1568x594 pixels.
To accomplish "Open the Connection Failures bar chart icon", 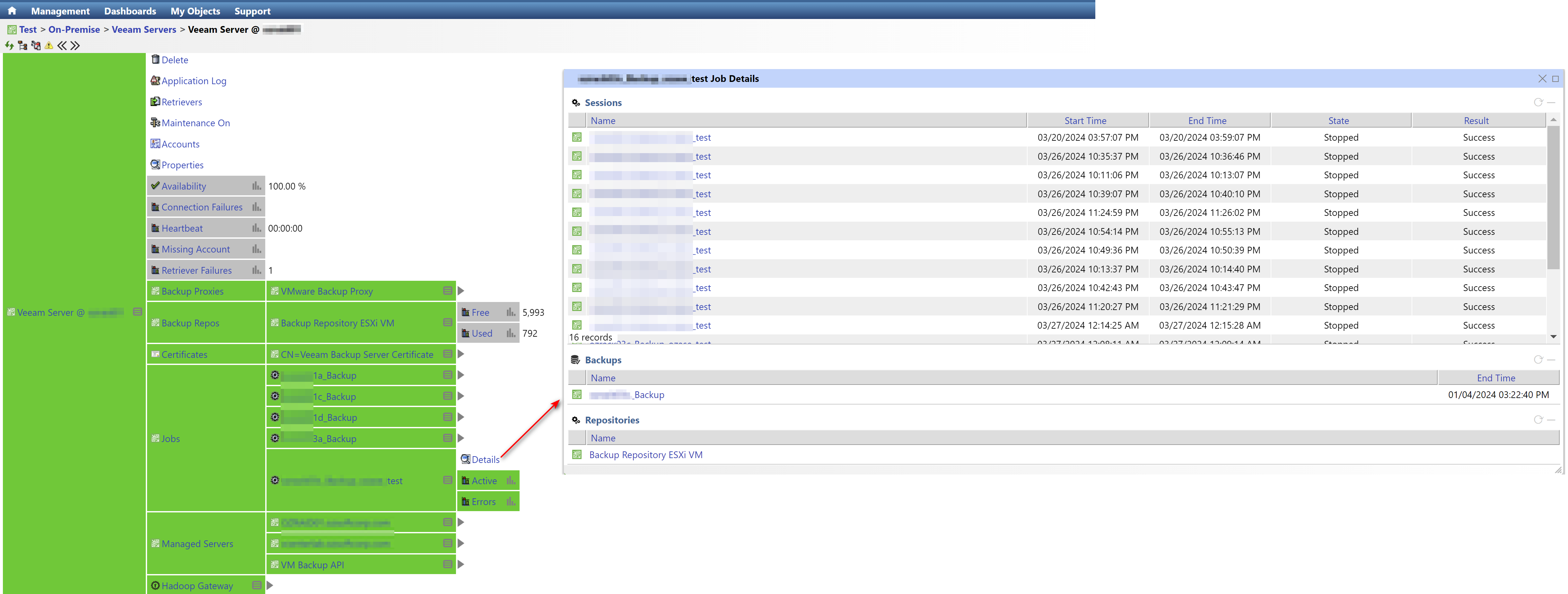I will coord(257,207).
